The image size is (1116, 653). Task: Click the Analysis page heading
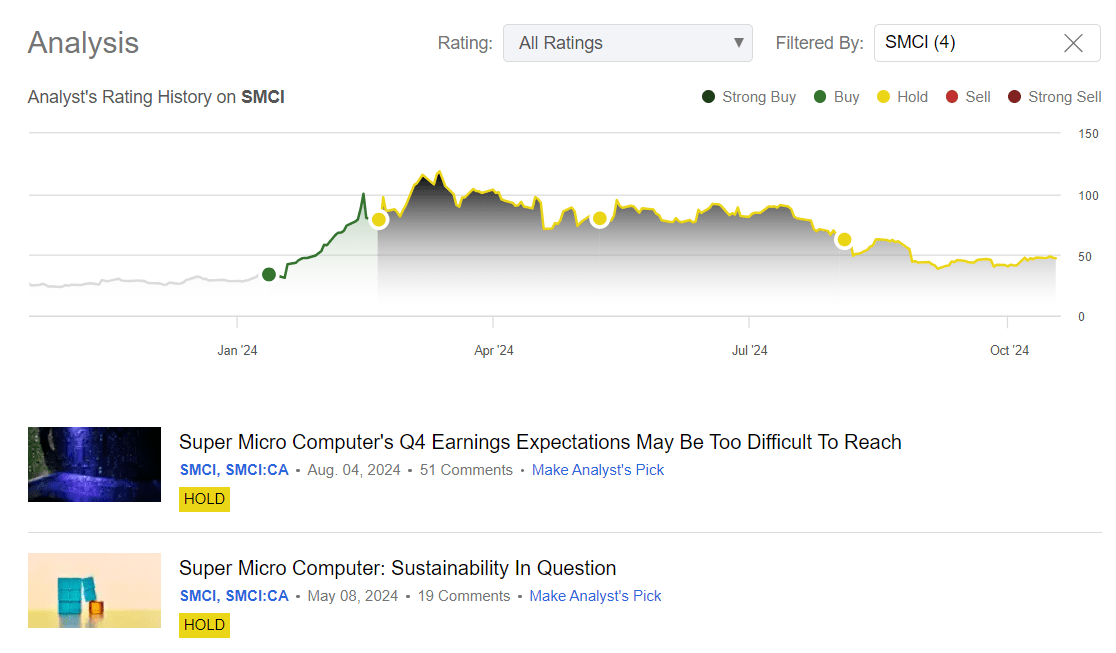pyautogui.click(x=83, y=43)
